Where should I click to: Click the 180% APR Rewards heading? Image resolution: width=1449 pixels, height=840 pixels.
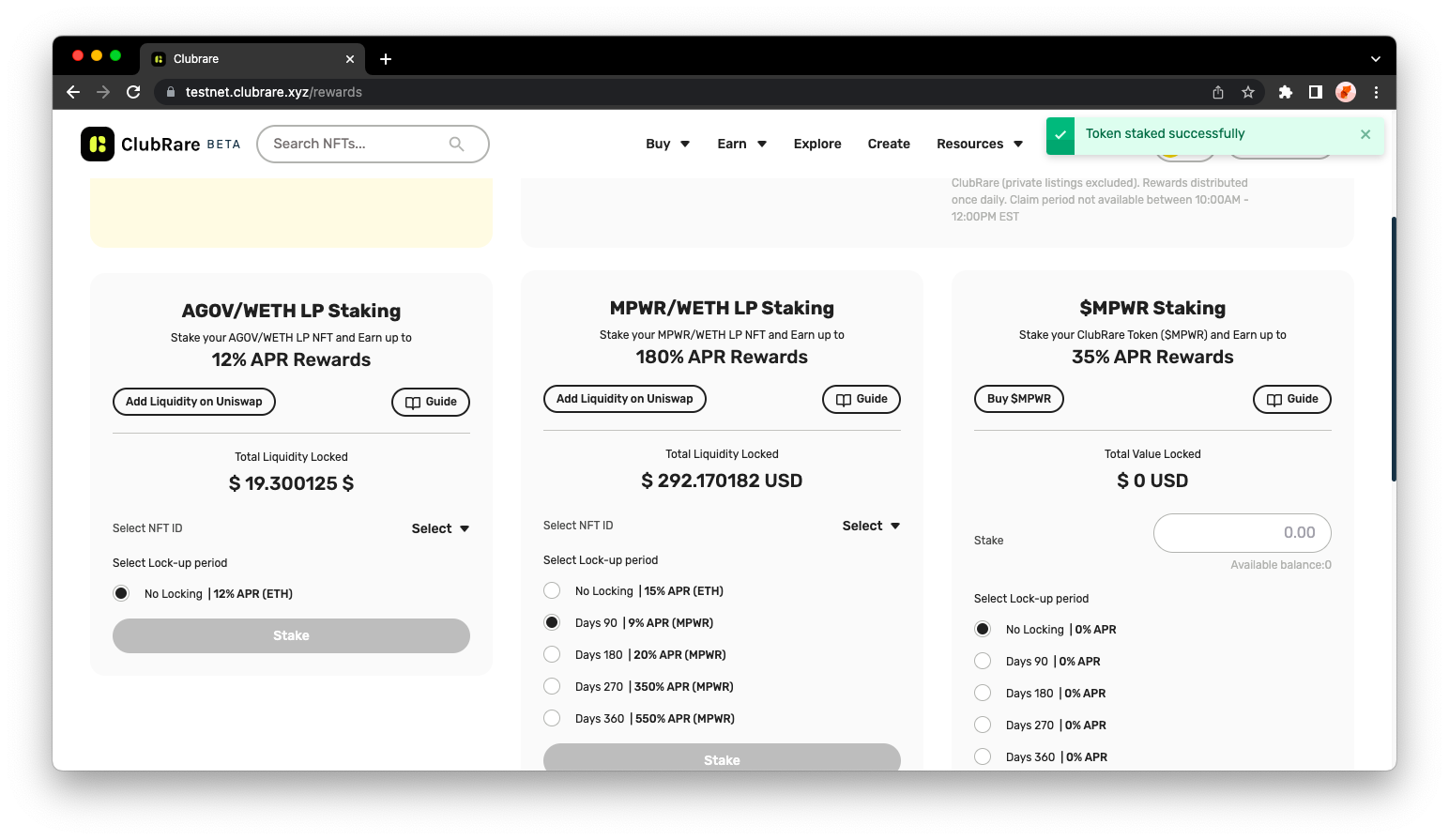(x=722, y=357)
